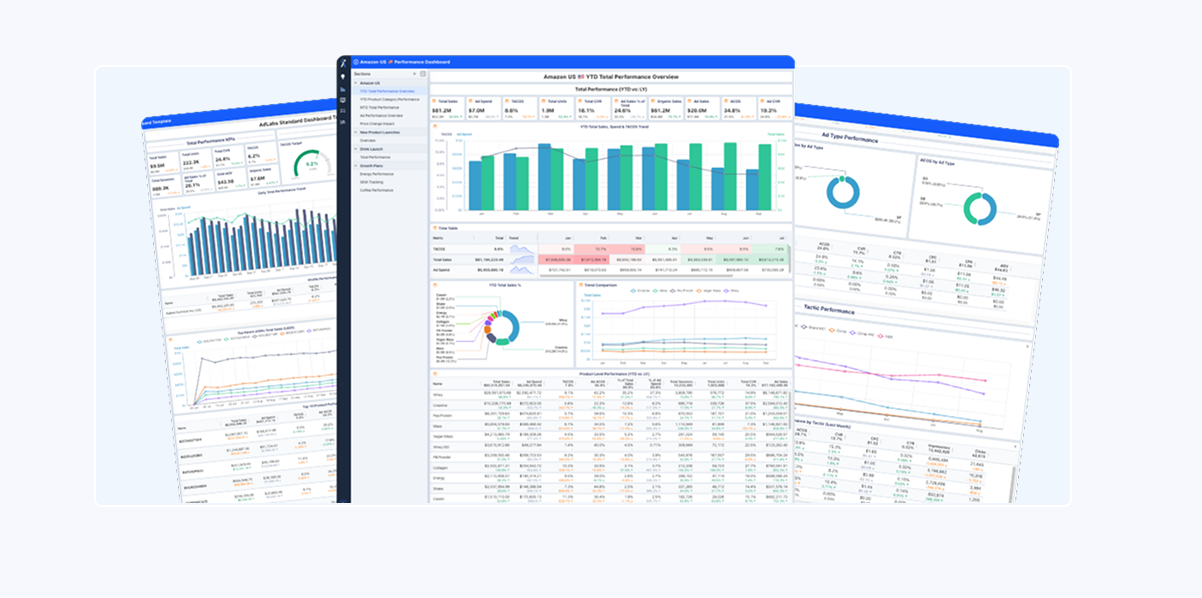Select the Pea Protein row in the product table

click(610, 416)
